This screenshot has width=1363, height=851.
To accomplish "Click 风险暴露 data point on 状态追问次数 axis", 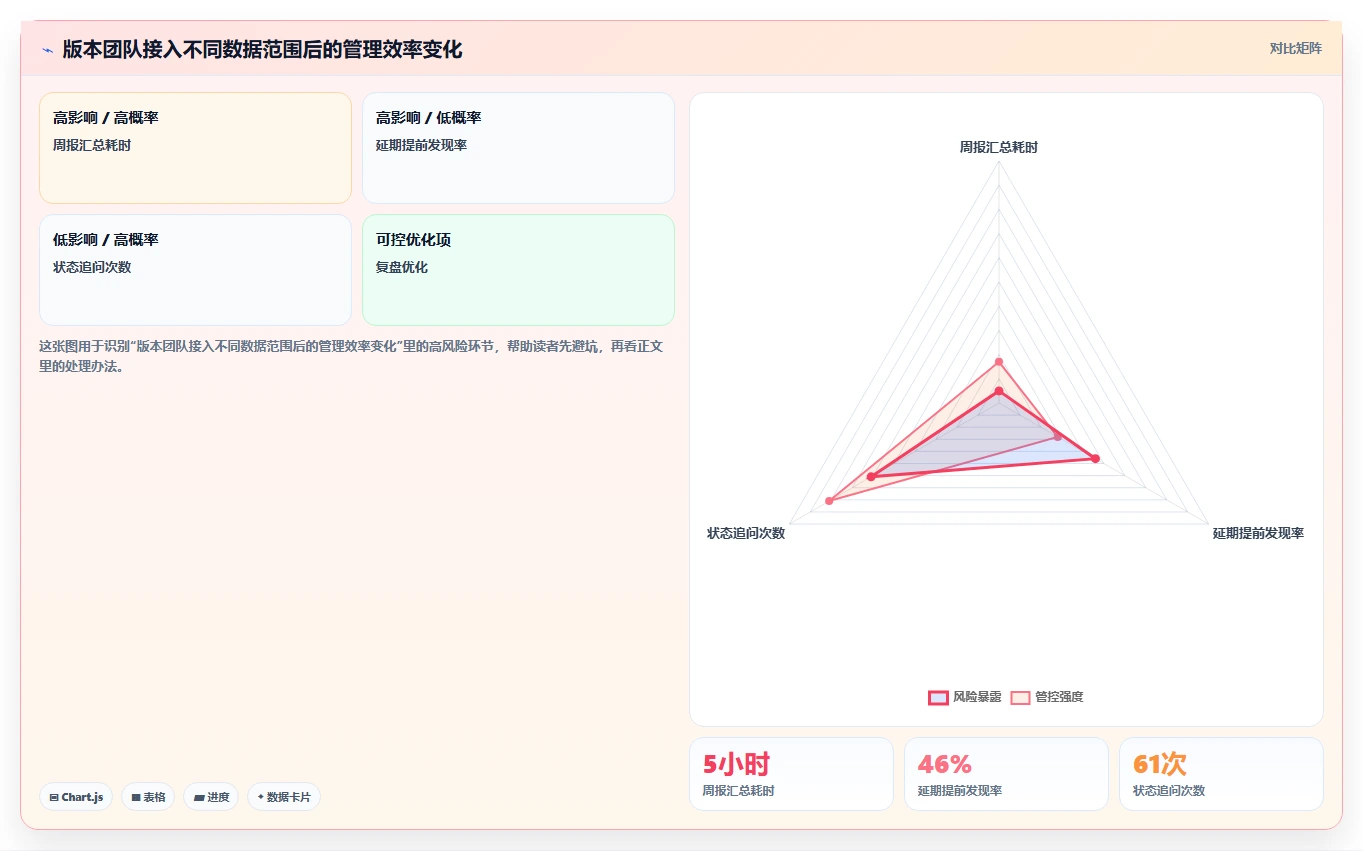I will click(x=871, y=477).
